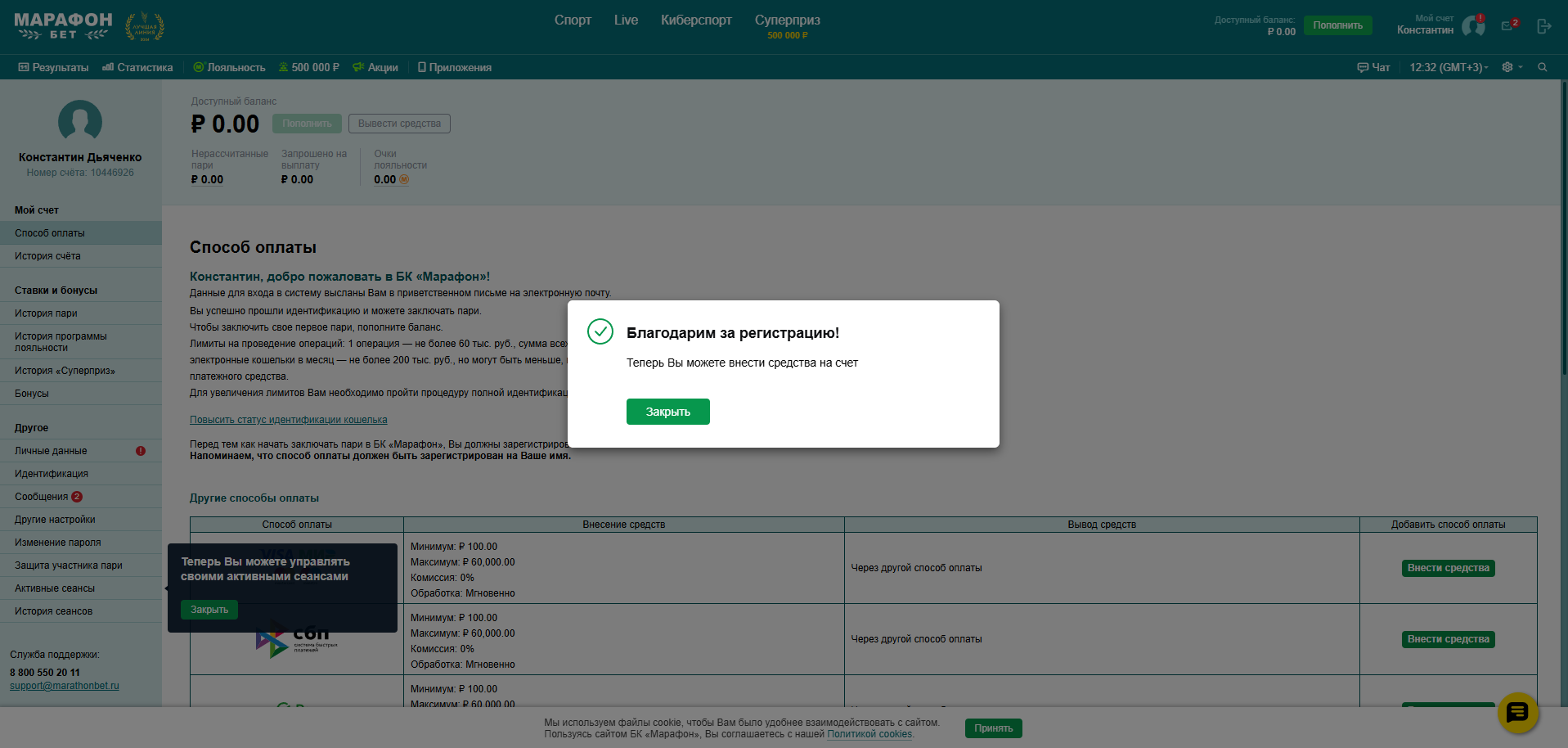Click the Marathonbet logo
Image resolution: width=1568 pixels, height=748 pixels.
coord(63,26)
